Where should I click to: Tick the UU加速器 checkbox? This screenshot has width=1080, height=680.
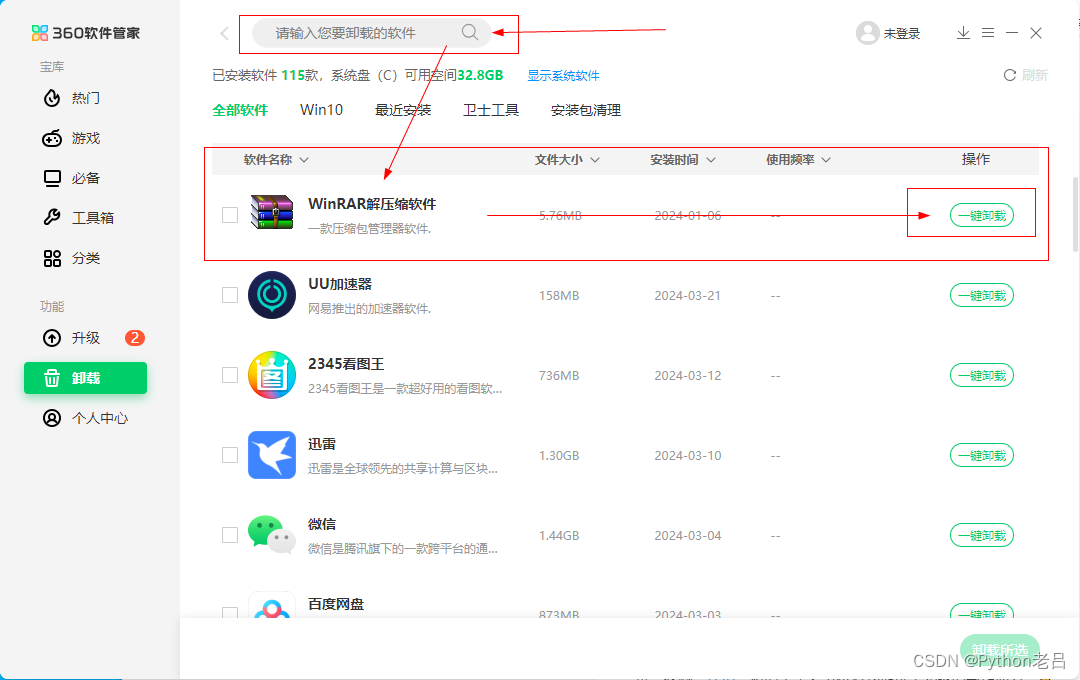tap(230, 295)
